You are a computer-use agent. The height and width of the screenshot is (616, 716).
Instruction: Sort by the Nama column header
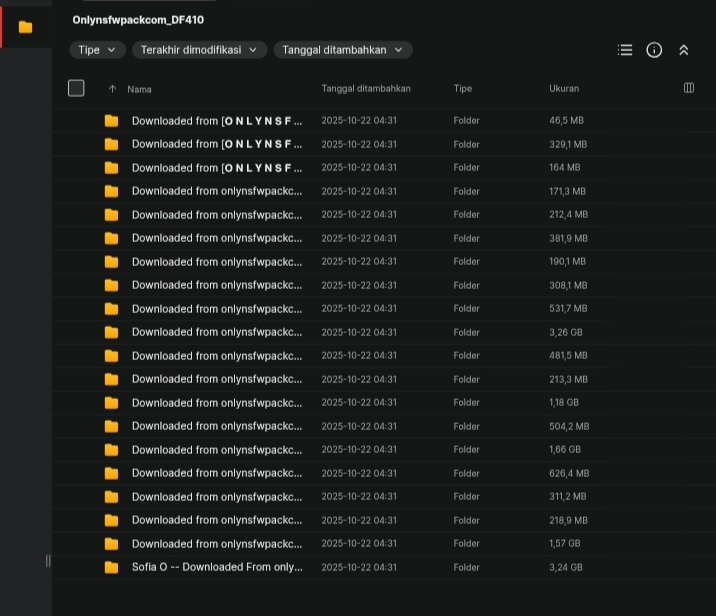[140, 89]
